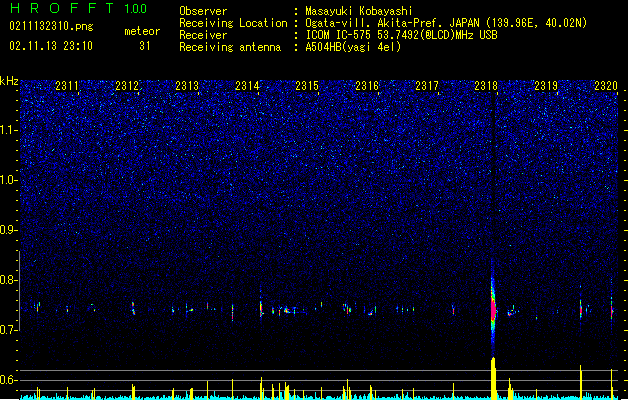Click the gray frequency range bracket on left axis
The height and width of the screenshot is (400, 629).
[20, 291]
